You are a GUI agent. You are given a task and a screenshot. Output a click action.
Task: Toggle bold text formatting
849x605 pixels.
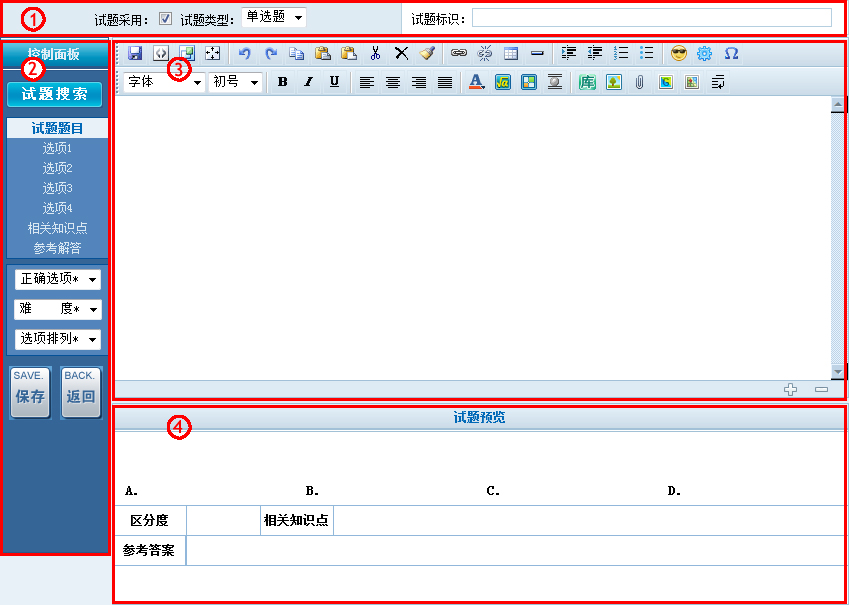pos(282,82)
